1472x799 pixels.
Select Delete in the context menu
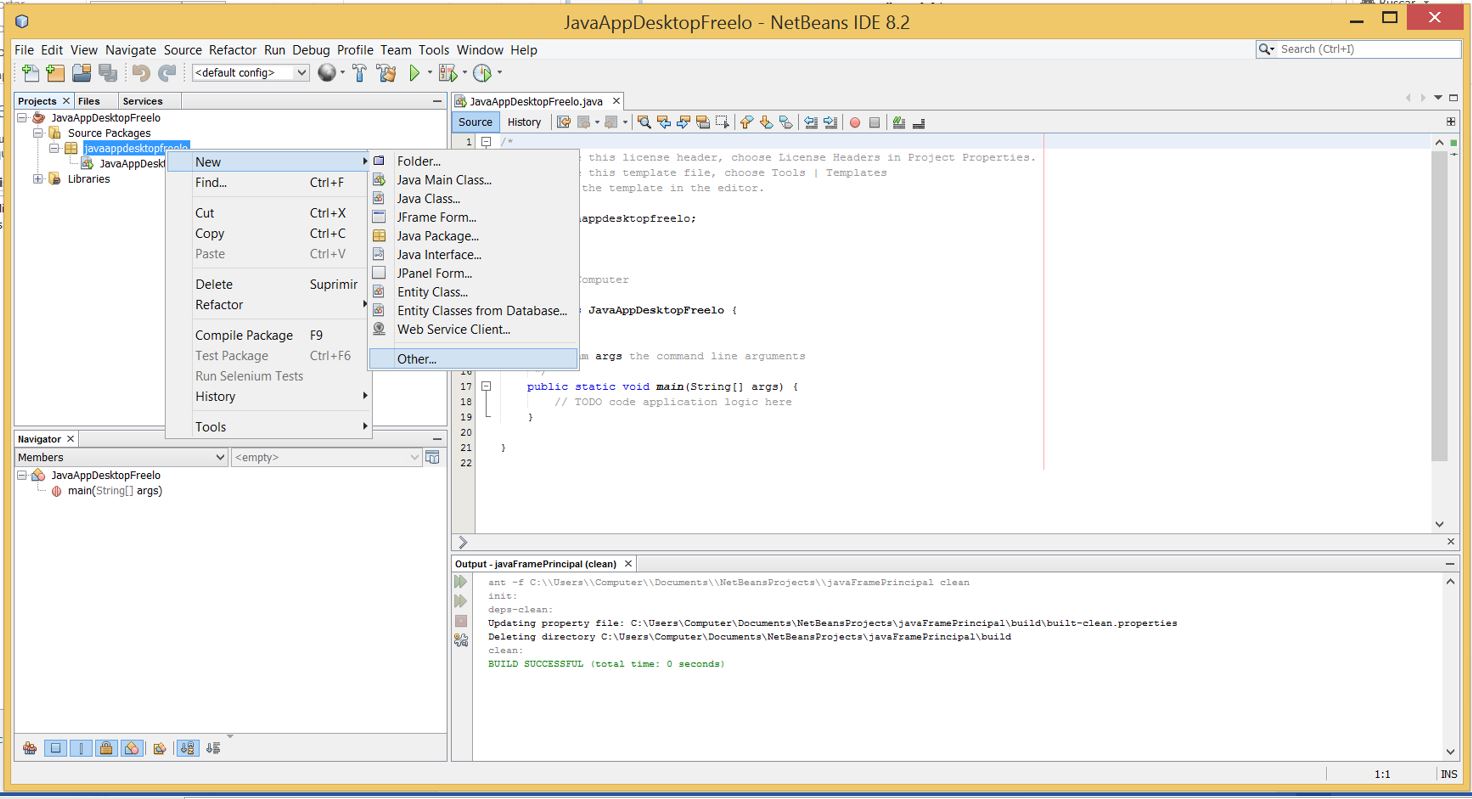268,284
